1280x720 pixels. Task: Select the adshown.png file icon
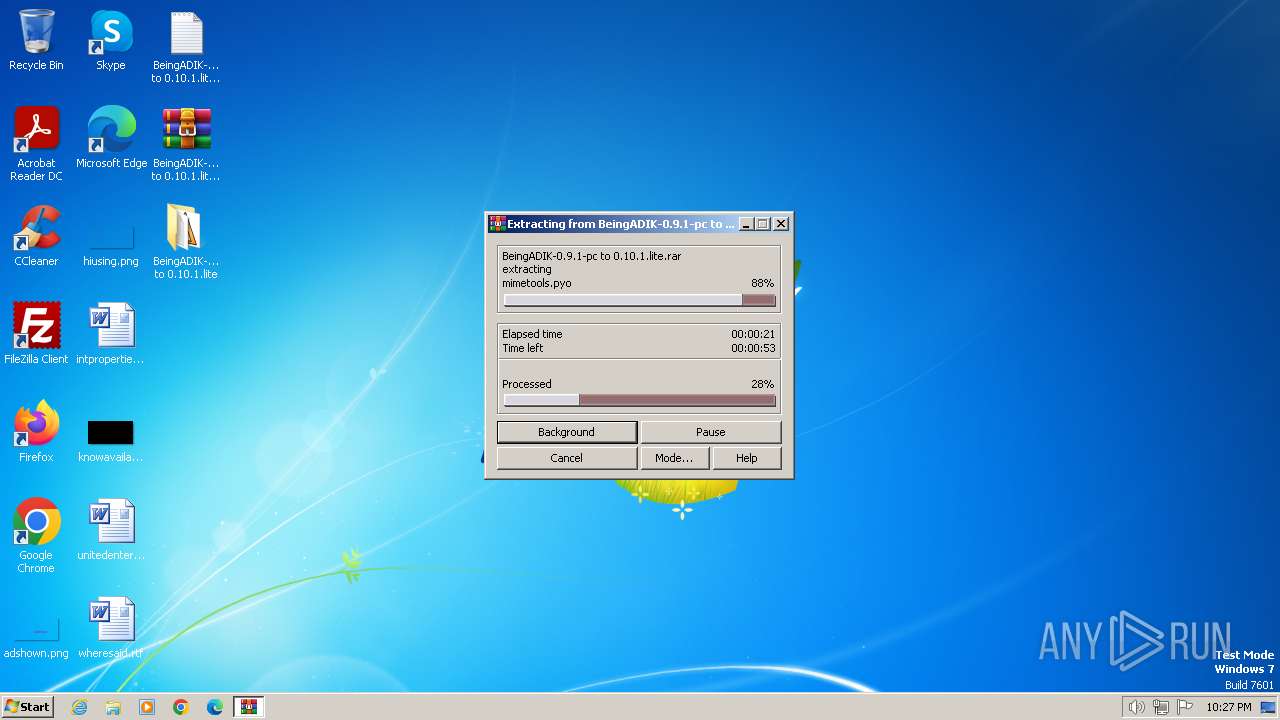(x=36, y=640)
